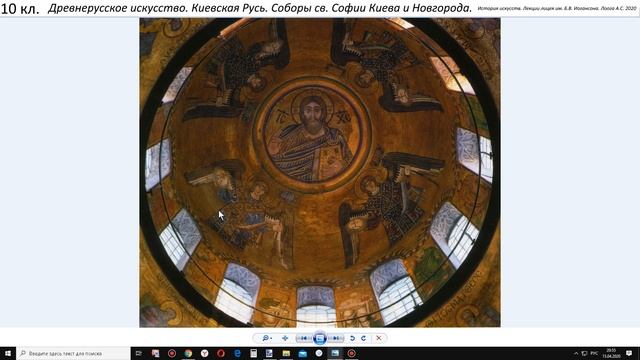Click the '10 кл.' label
The image size is (640, 360).
coord(20,9)
